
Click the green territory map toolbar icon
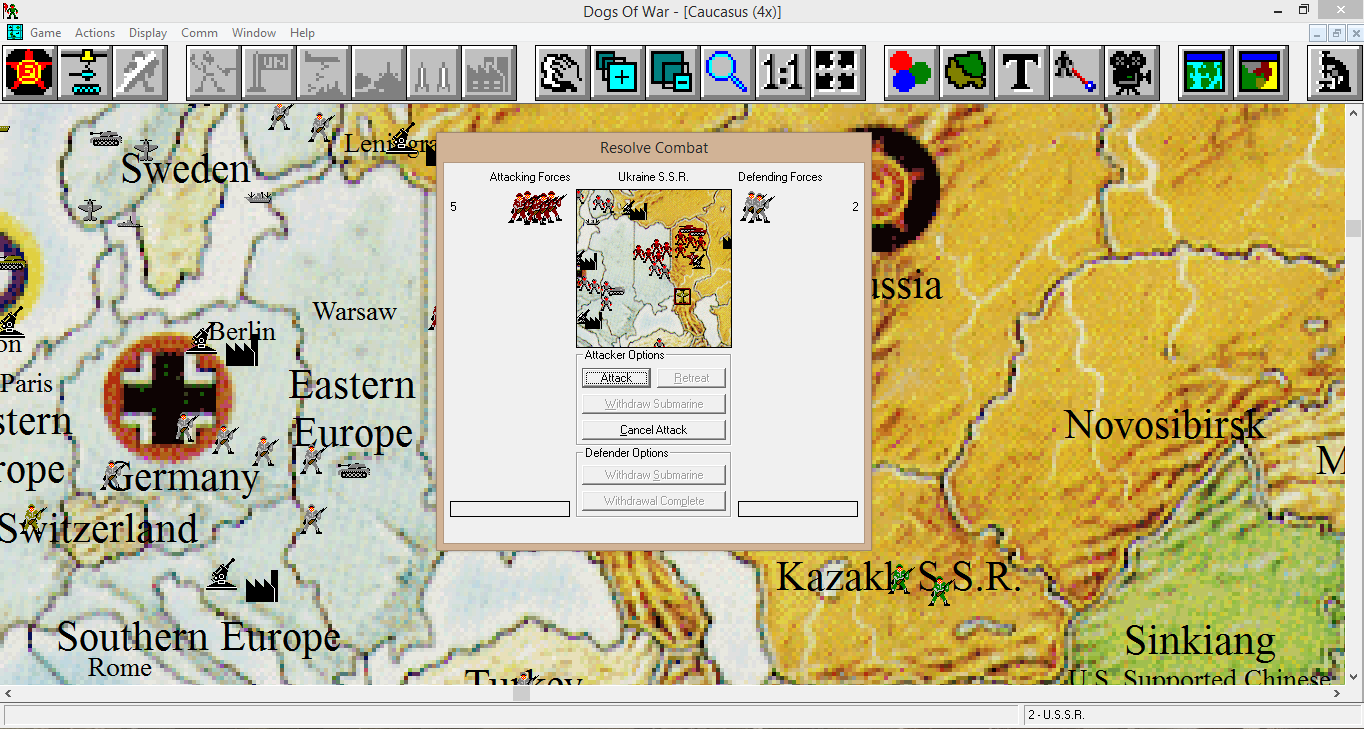(x=967, y=73)
